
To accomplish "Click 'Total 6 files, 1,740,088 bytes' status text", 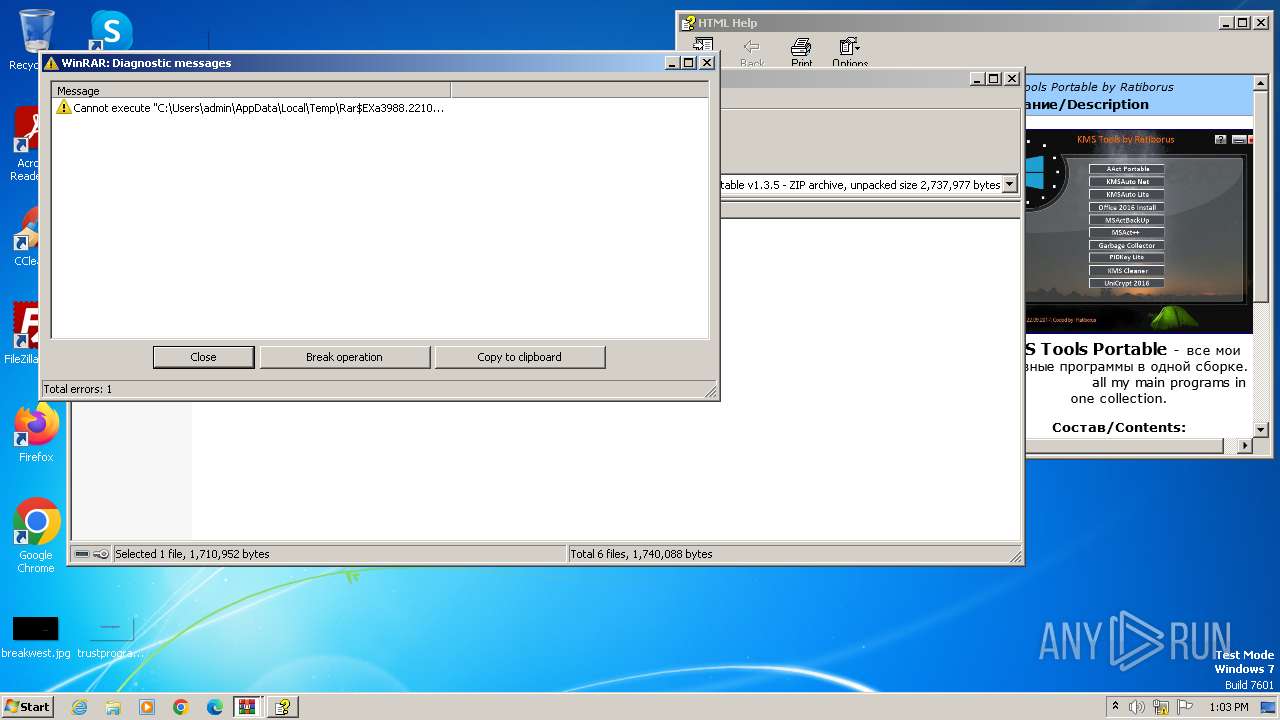I will coord(641,554).
